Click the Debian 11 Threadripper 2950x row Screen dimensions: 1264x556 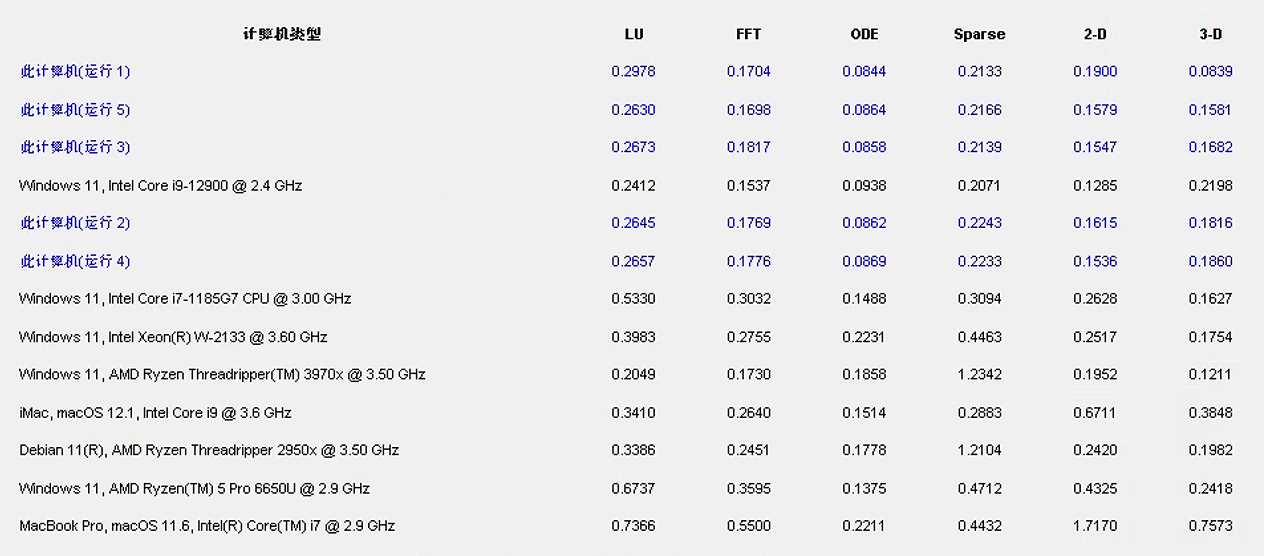point(209,450)
